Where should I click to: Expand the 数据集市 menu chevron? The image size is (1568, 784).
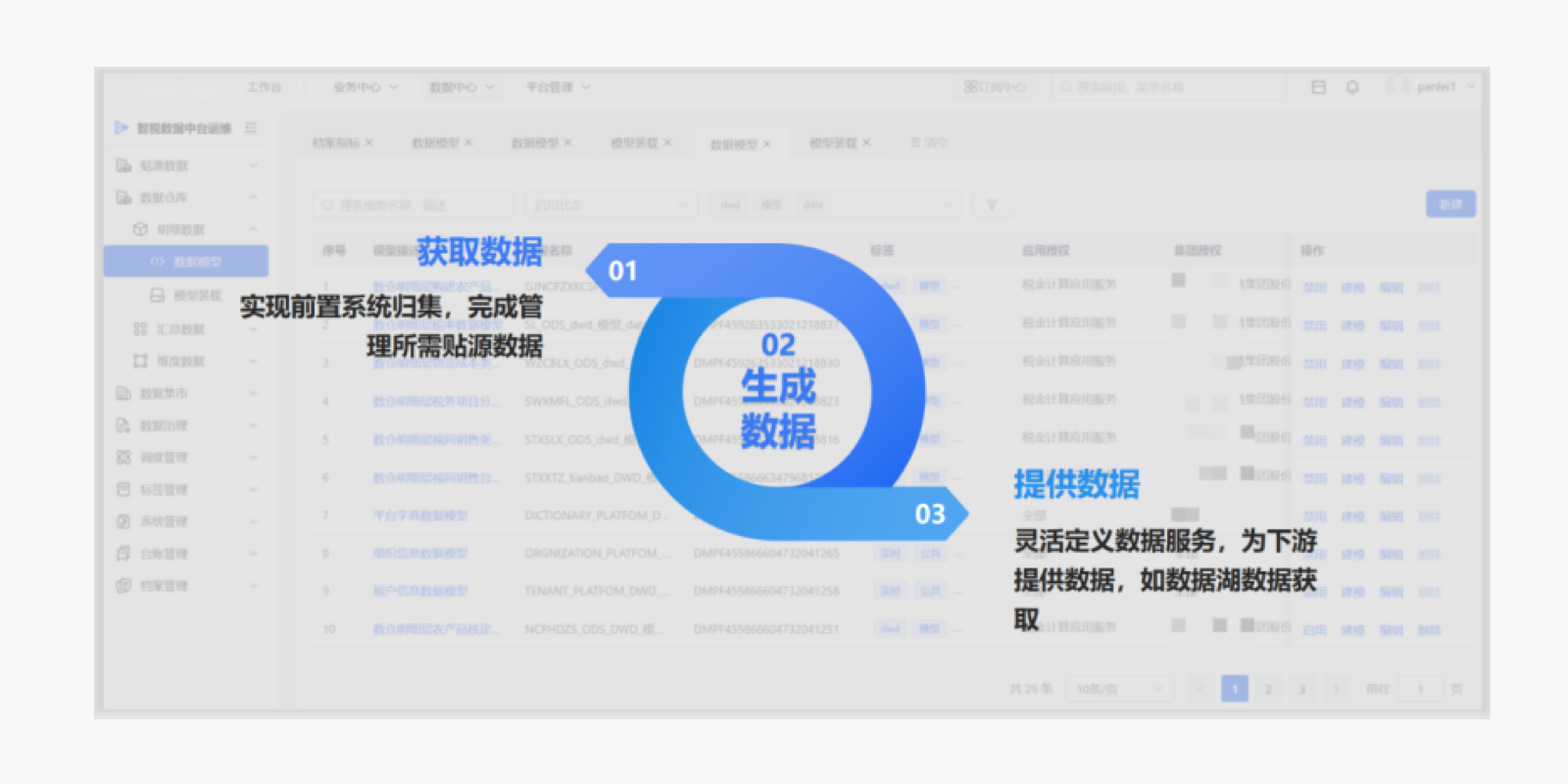click(x=253, y=393)
